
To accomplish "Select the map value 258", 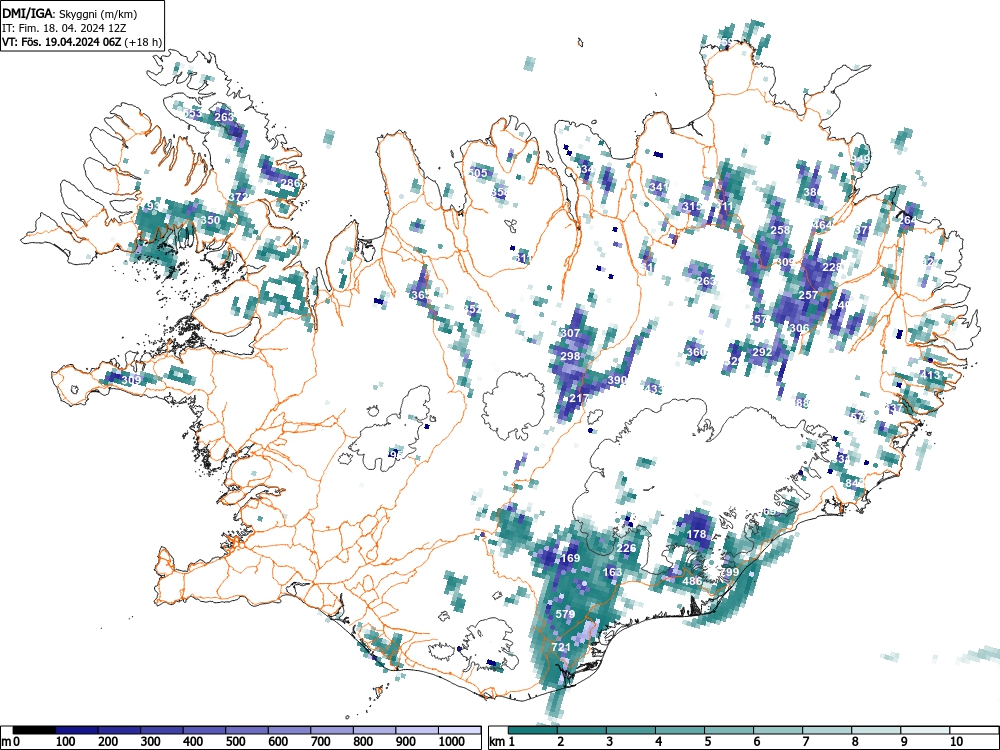I will (781, 230).
